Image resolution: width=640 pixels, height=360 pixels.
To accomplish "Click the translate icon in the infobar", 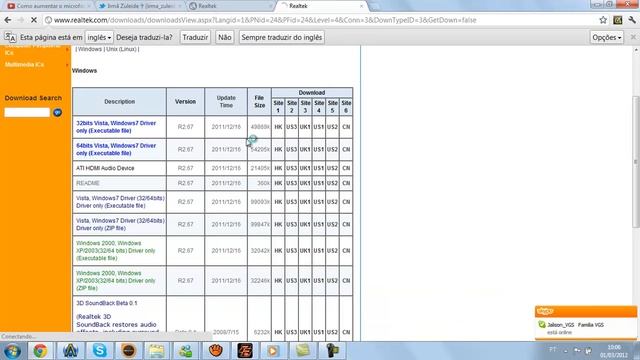I will (x=10, y=37).
